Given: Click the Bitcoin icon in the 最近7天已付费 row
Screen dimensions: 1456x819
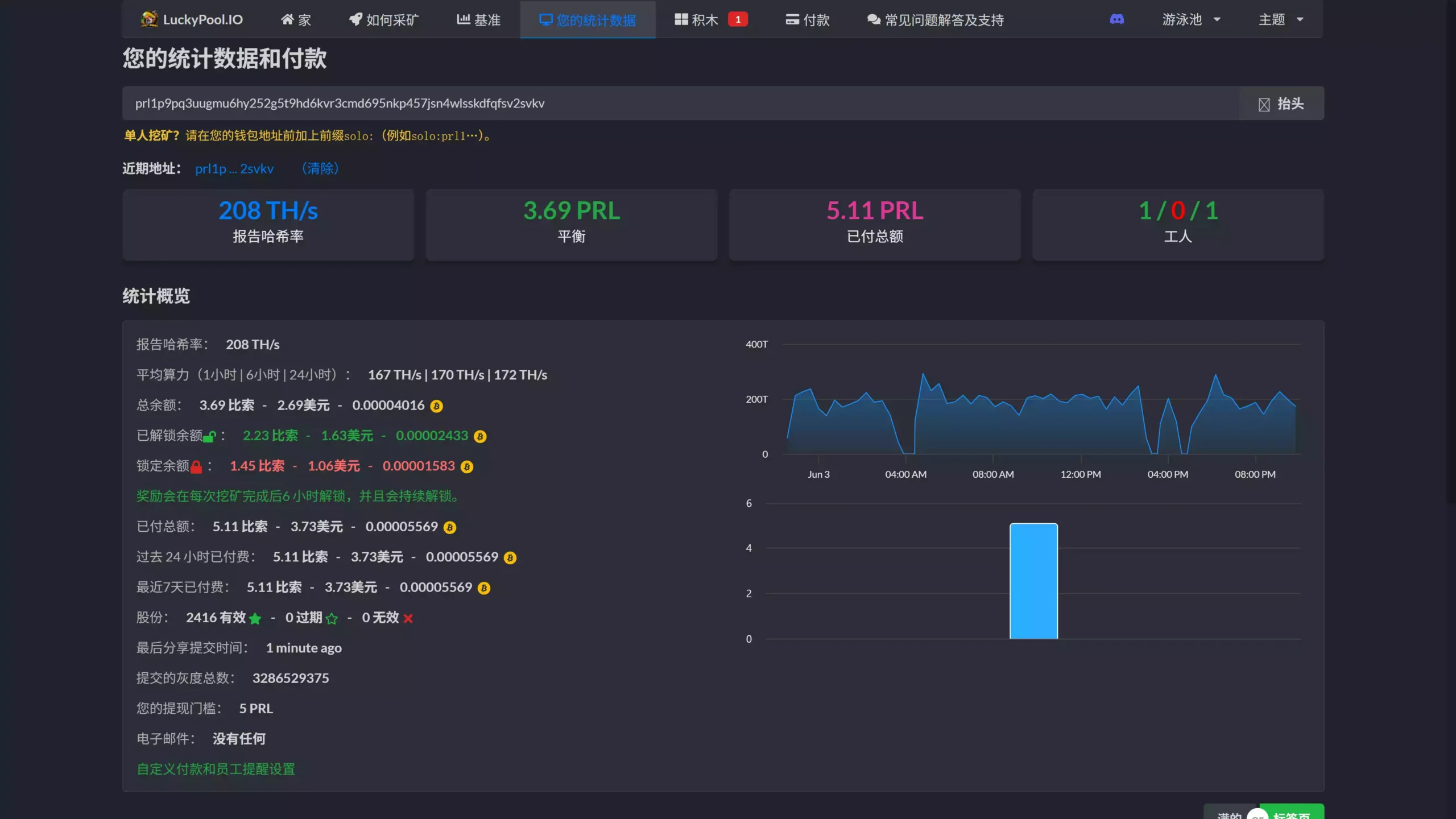Looking at the screenshot, I should point(484,588).
